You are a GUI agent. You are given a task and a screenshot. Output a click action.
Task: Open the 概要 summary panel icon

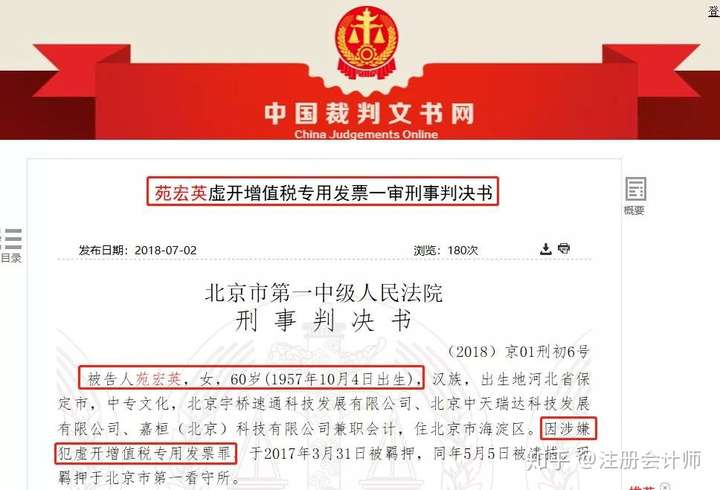tap(636, 189)
